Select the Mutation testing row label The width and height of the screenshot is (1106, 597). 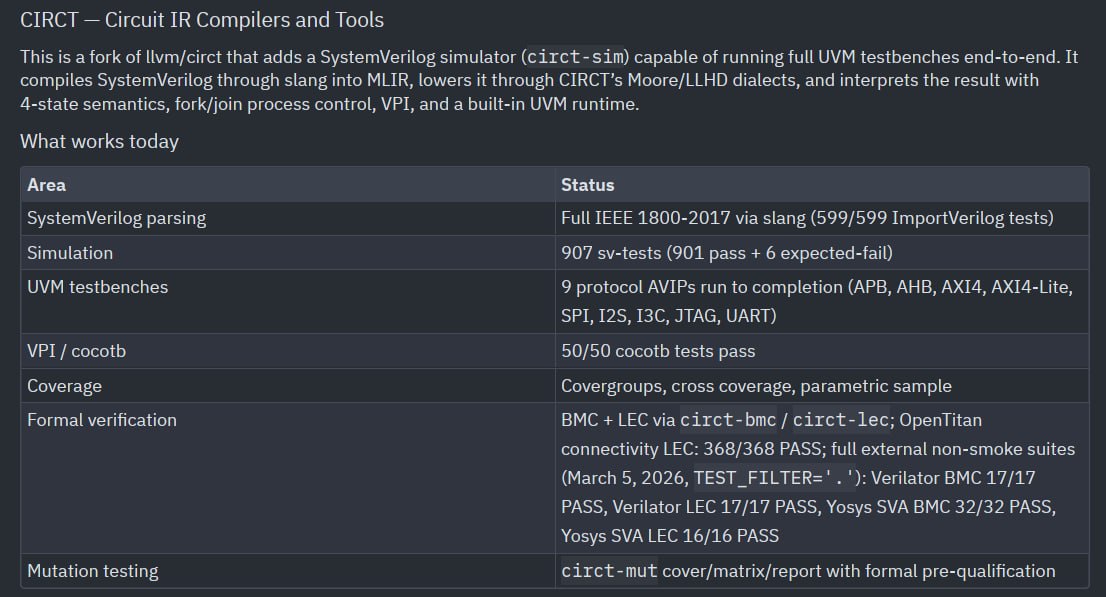pos(92,571)
